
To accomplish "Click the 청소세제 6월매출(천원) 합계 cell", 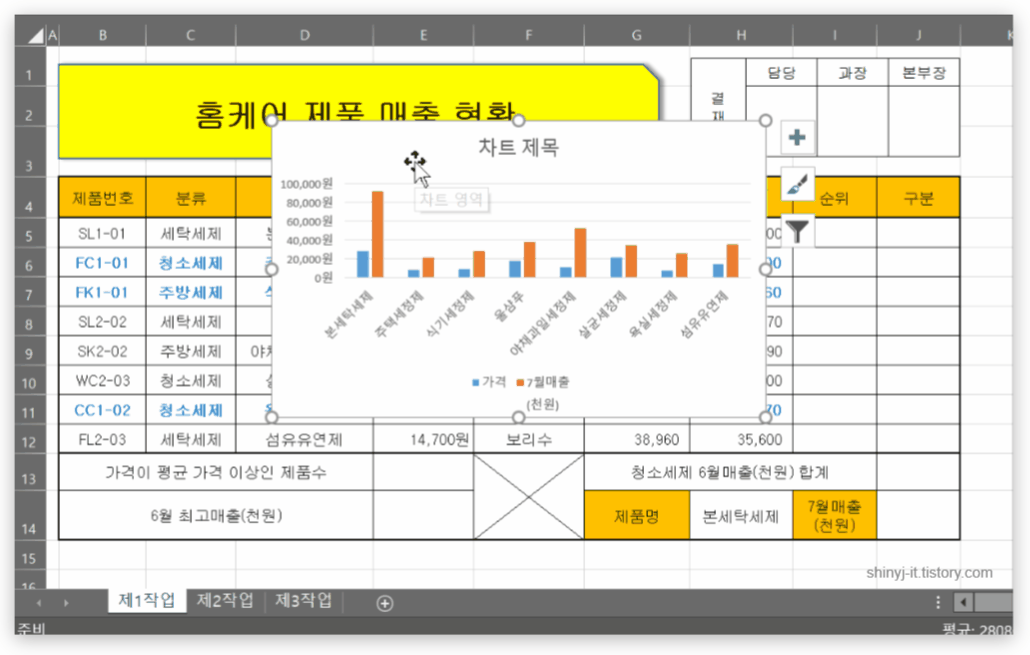I will pos(730,472).
